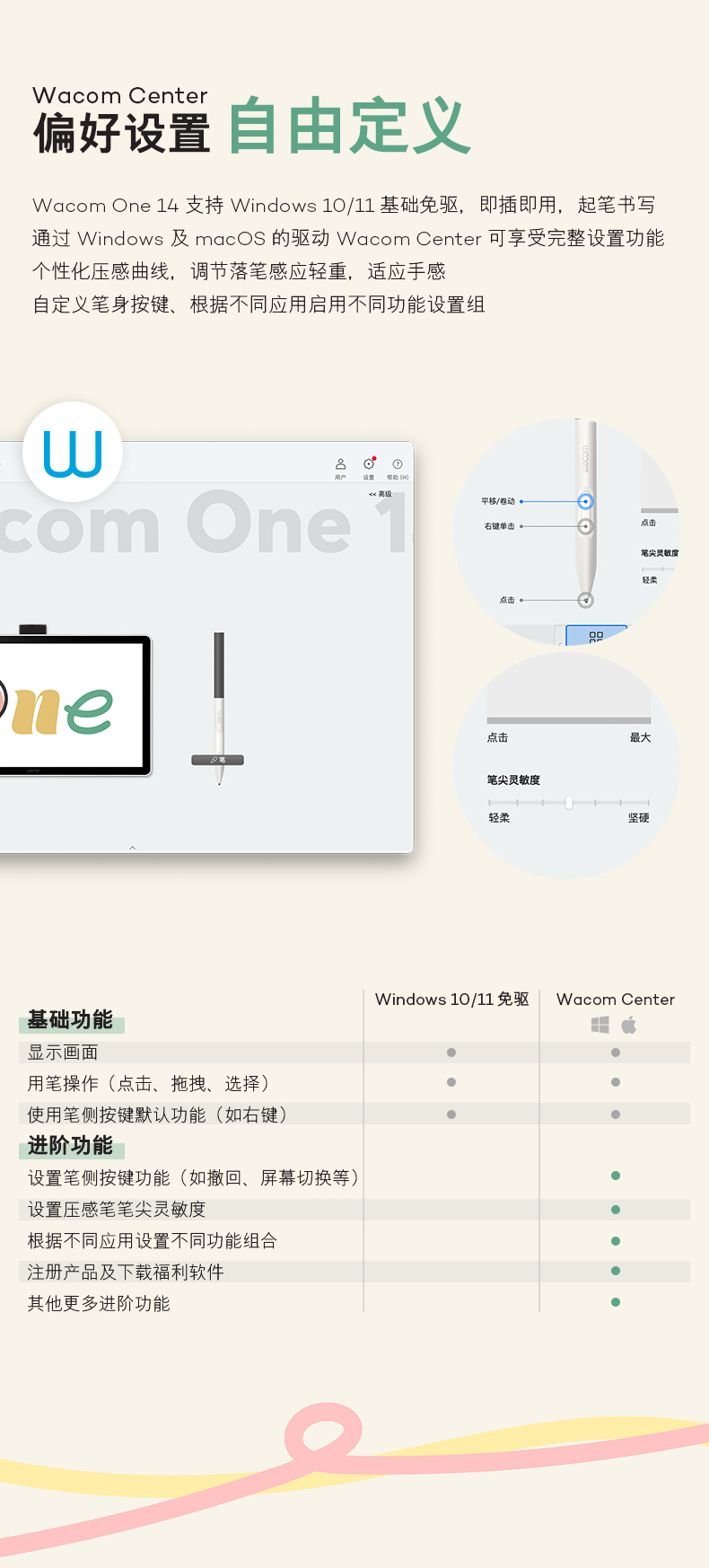Viewport: 709px width, 1568px height.
Task: Click the gray 笔 label button
Action: pos(217,760)
